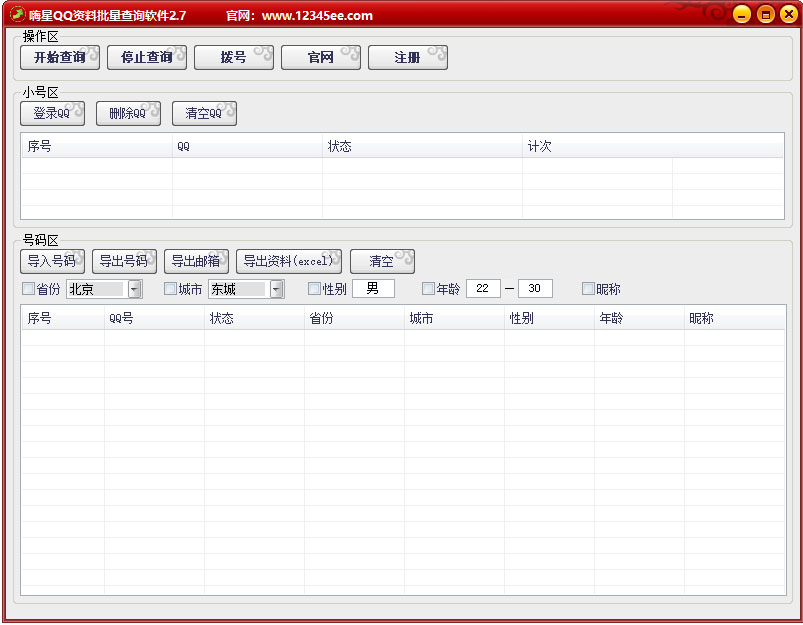Click the minimum age field showing 22
This screenshot has width=803, height=625.
pos(483,289)
